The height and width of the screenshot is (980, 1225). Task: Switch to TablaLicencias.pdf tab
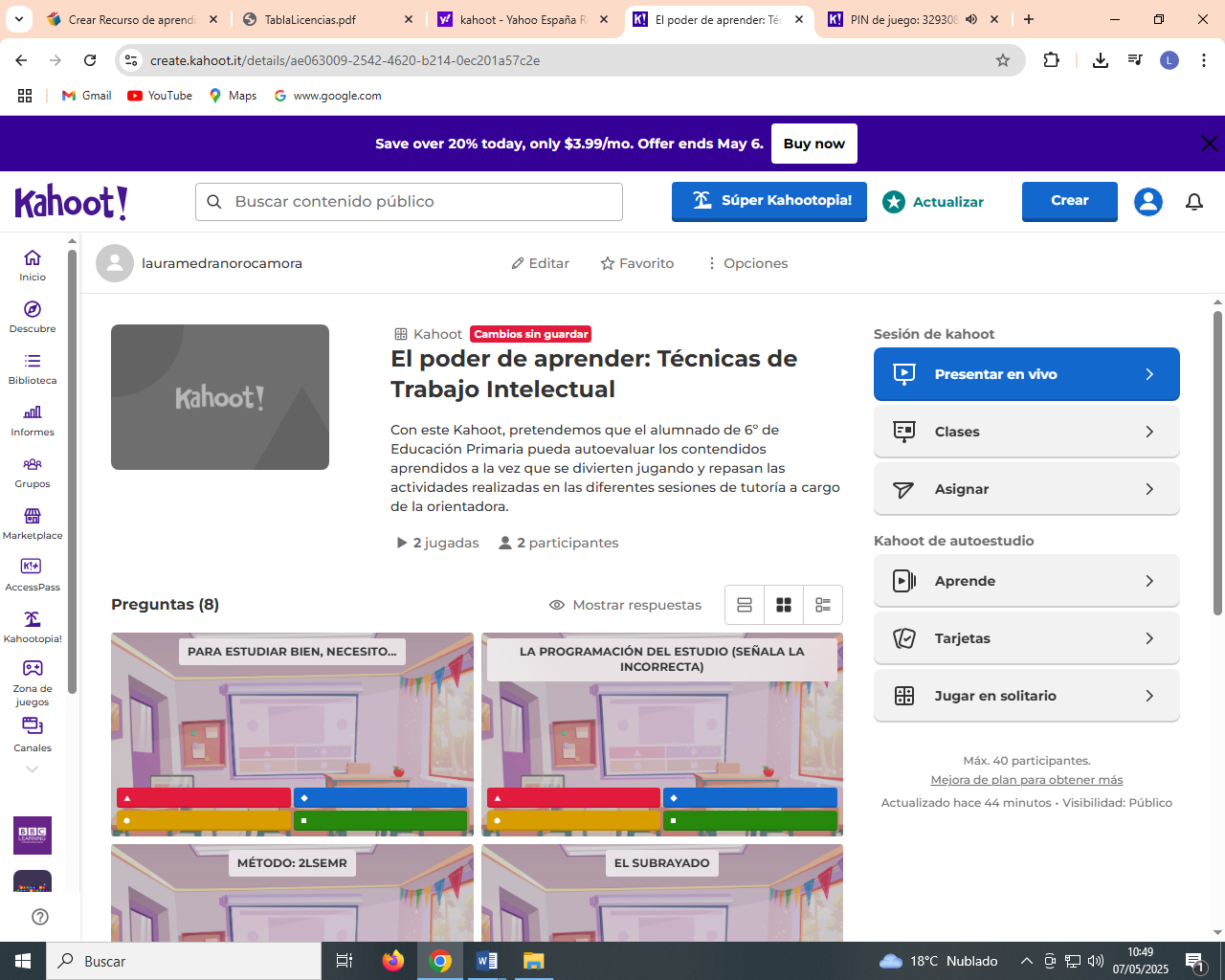point(328,19)
